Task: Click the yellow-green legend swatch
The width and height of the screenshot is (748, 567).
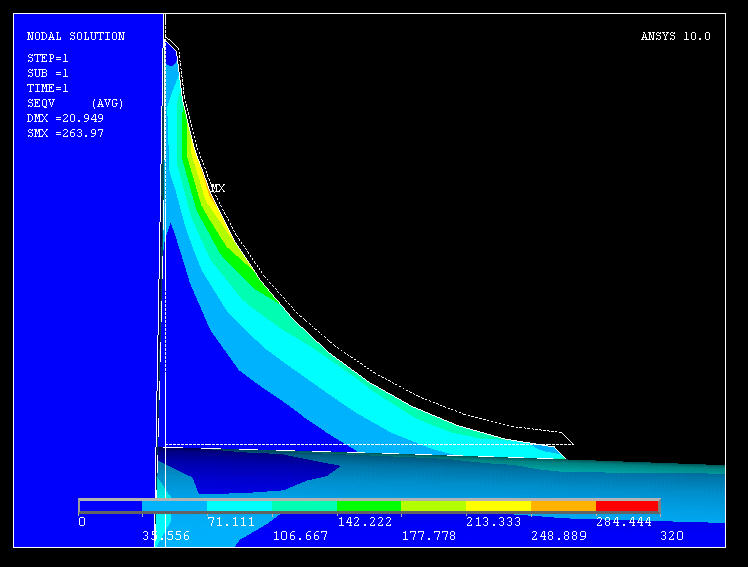Action: click(434, 506)
